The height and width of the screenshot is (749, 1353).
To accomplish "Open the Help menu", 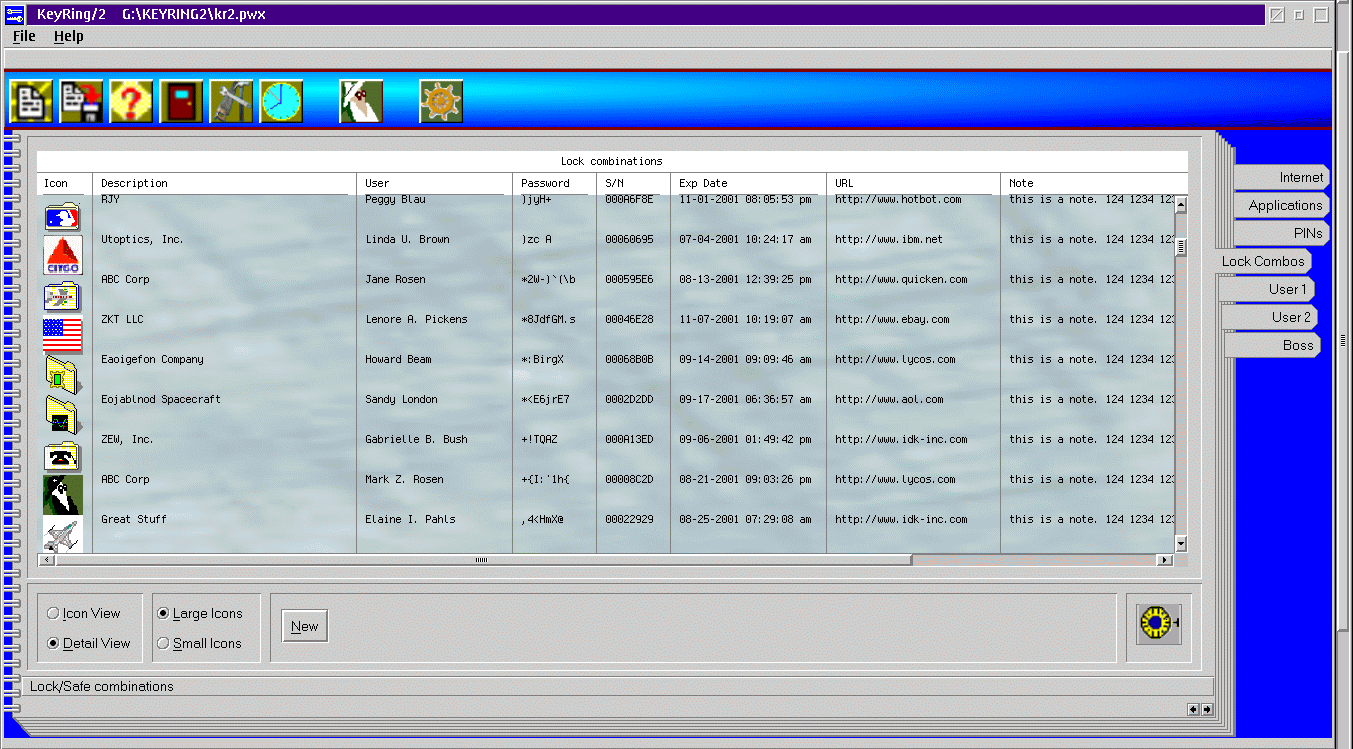I will [69, 36].
